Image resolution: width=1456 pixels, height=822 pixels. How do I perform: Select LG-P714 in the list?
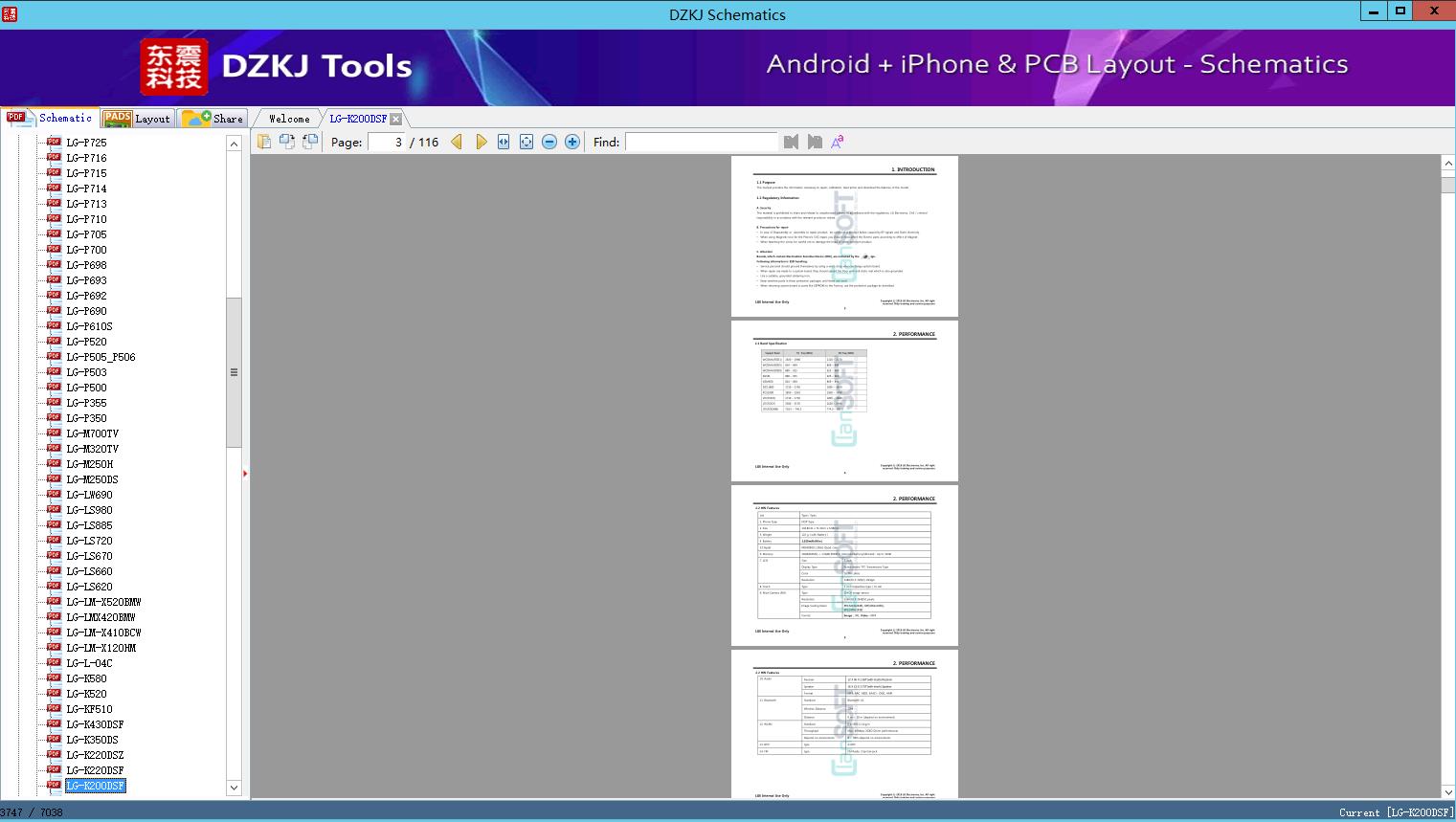(x=87, y=189)
